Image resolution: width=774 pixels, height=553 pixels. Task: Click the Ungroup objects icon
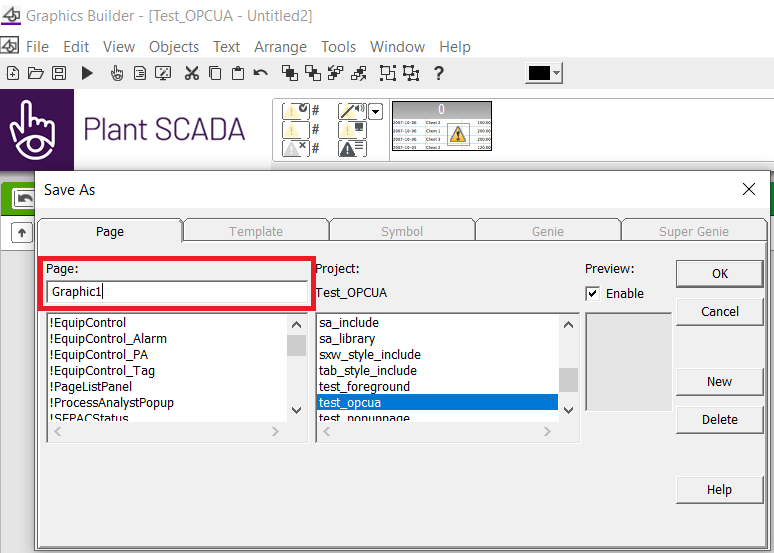411,73
